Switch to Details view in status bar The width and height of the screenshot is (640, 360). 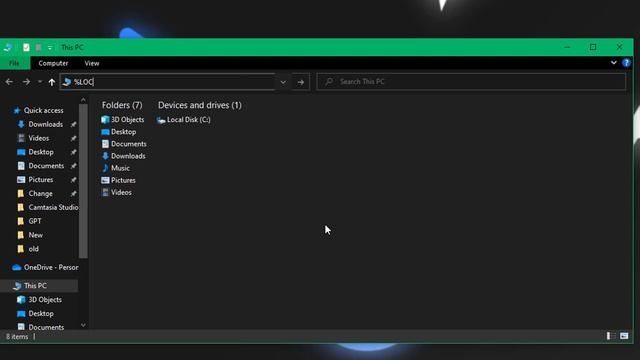tap(610, 336)
